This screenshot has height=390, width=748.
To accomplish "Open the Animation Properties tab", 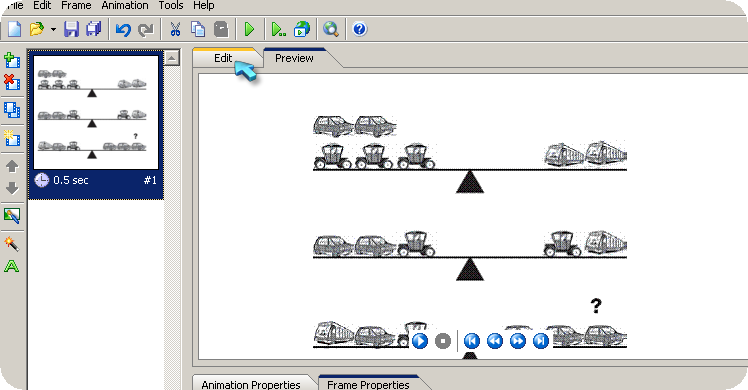I will 251,384.
